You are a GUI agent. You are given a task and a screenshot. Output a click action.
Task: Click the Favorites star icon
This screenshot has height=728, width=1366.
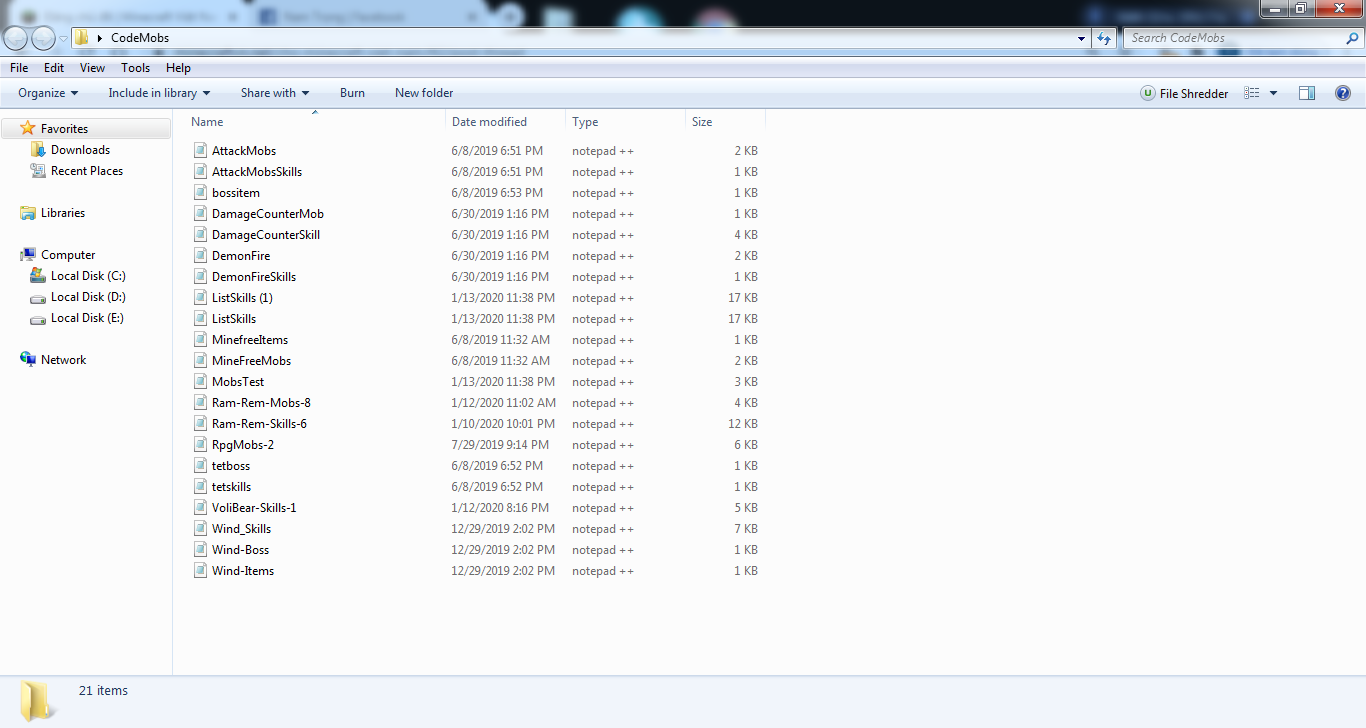(28, 129)
